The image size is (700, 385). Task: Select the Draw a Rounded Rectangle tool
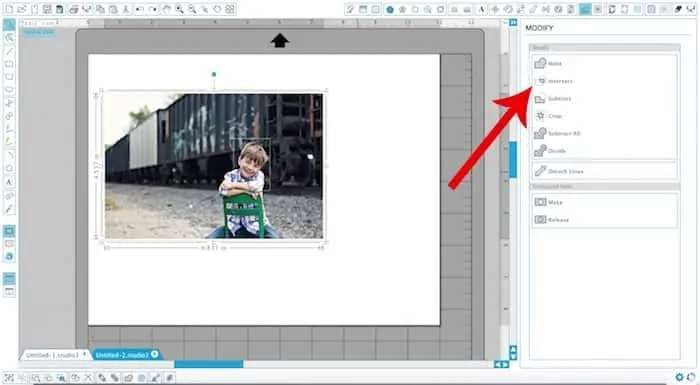(x=9, y=77)
